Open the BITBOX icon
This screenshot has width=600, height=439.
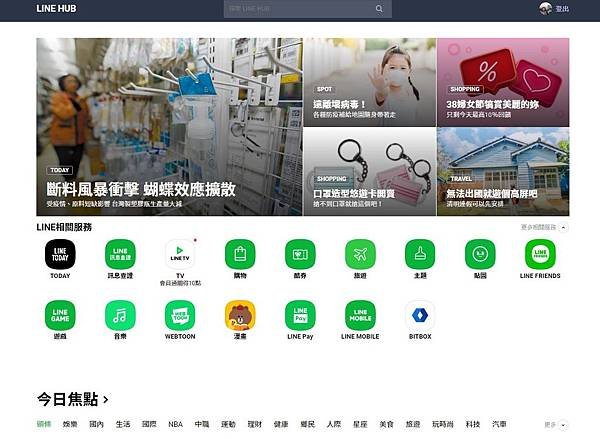tap(420, 315)
